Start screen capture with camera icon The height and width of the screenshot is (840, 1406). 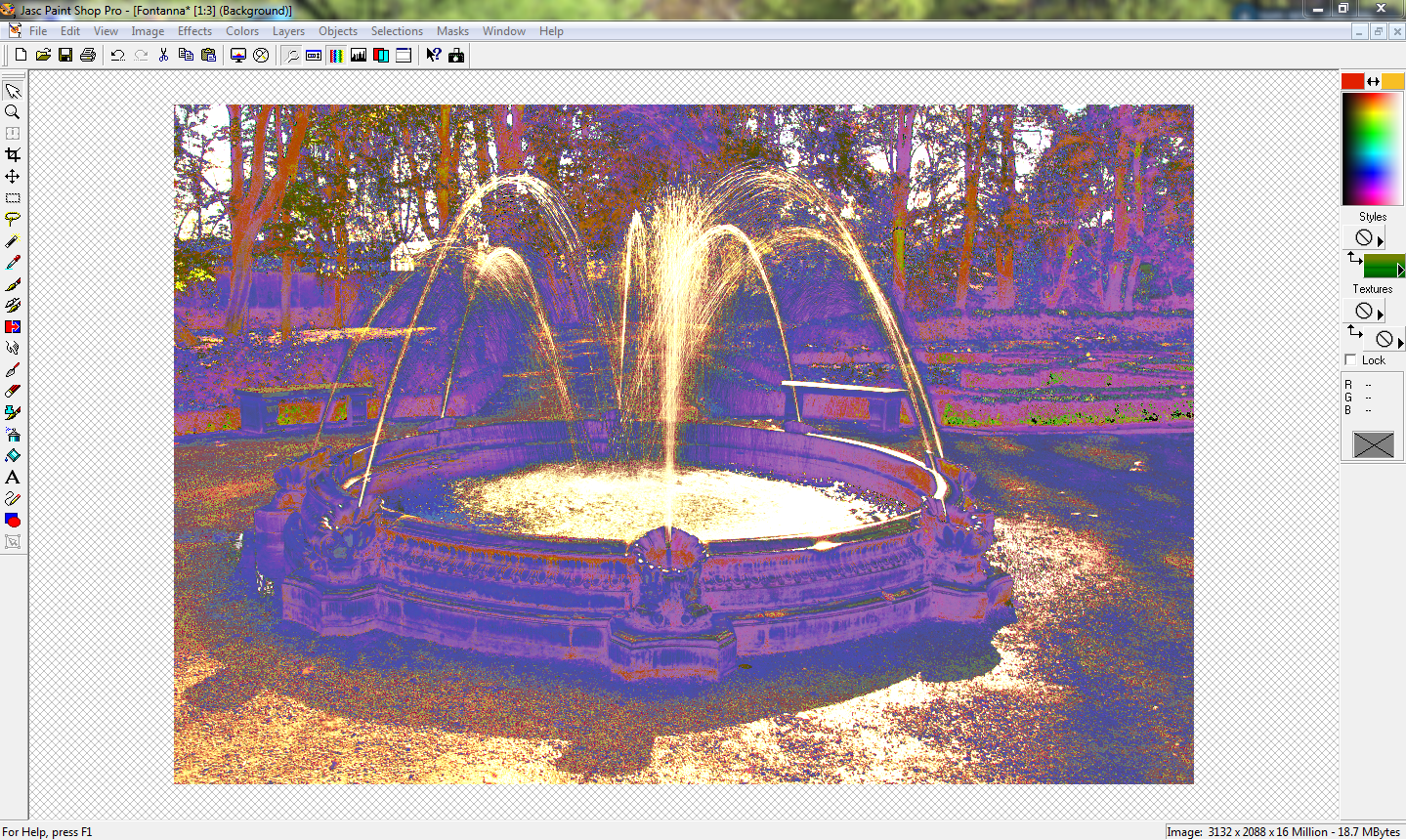(456, 55)
